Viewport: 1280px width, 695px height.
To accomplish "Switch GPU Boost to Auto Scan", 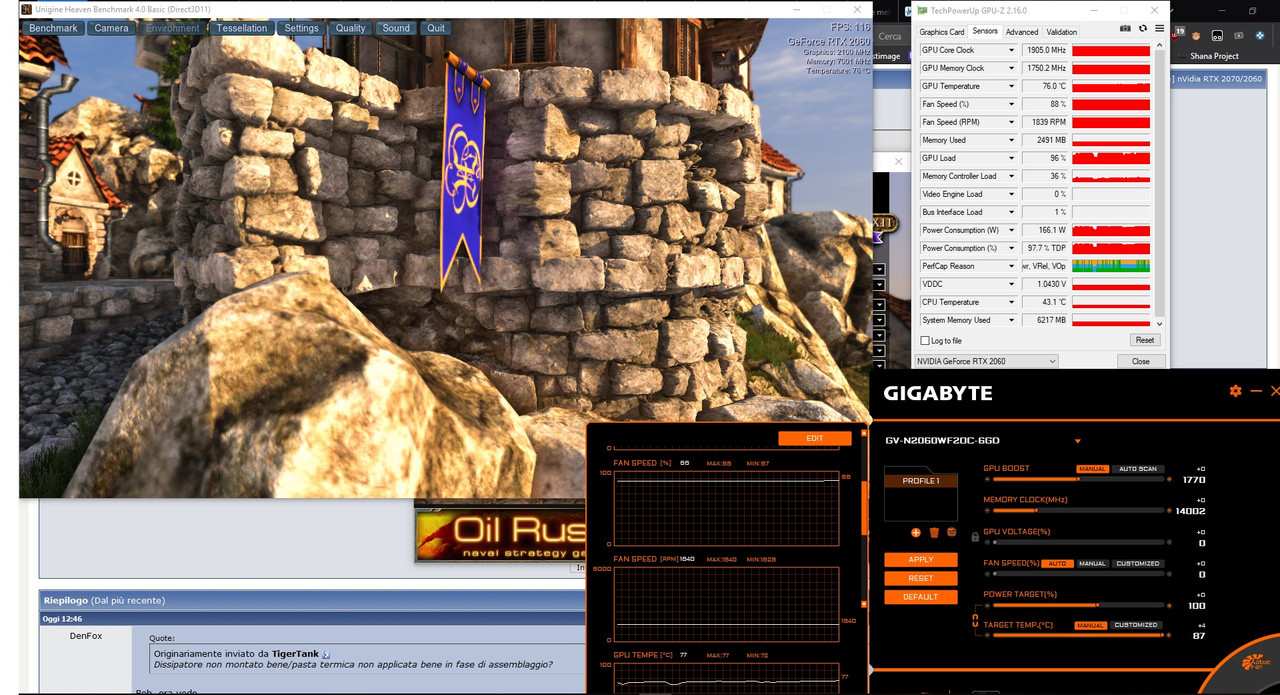I will (1138, 469).
